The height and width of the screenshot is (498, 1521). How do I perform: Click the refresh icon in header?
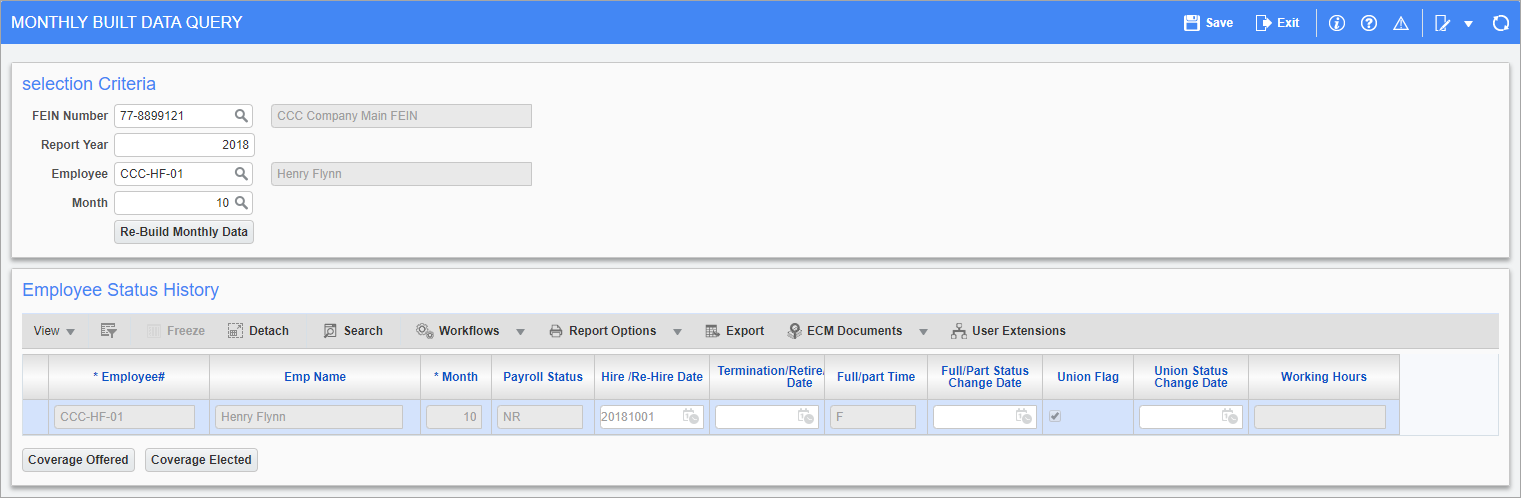pos(1500,23)
